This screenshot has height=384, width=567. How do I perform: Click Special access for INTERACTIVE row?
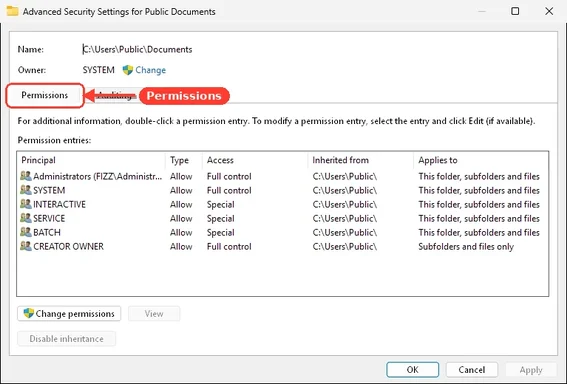point(221,205)
